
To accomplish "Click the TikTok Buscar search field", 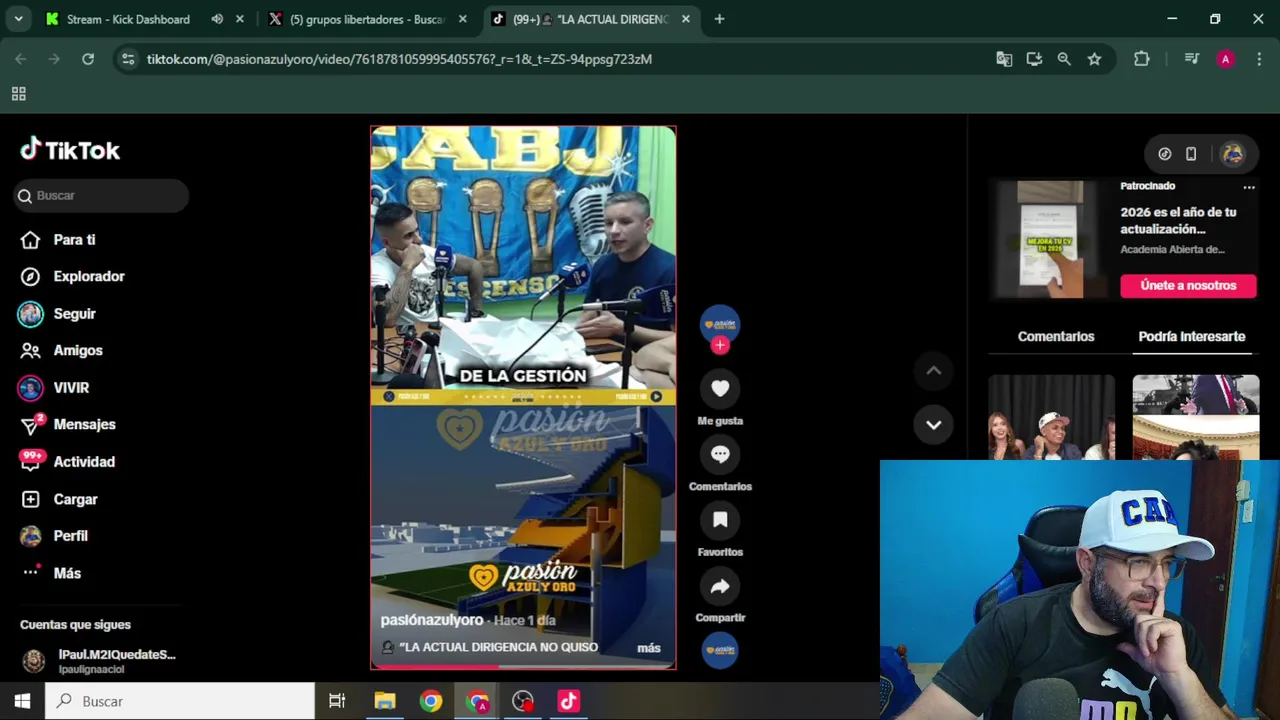I will tap(102, 195).
